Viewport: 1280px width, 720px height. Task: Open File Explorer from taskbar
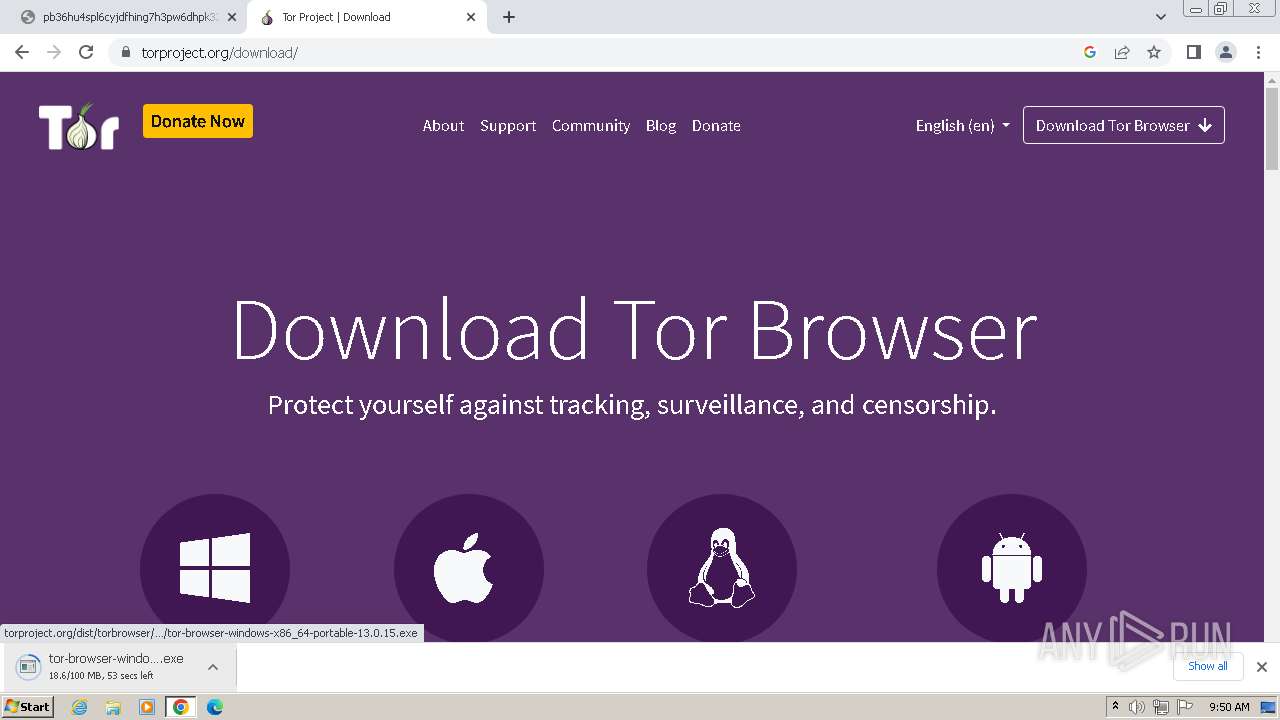pyautogui.click(x=113, y=707)
